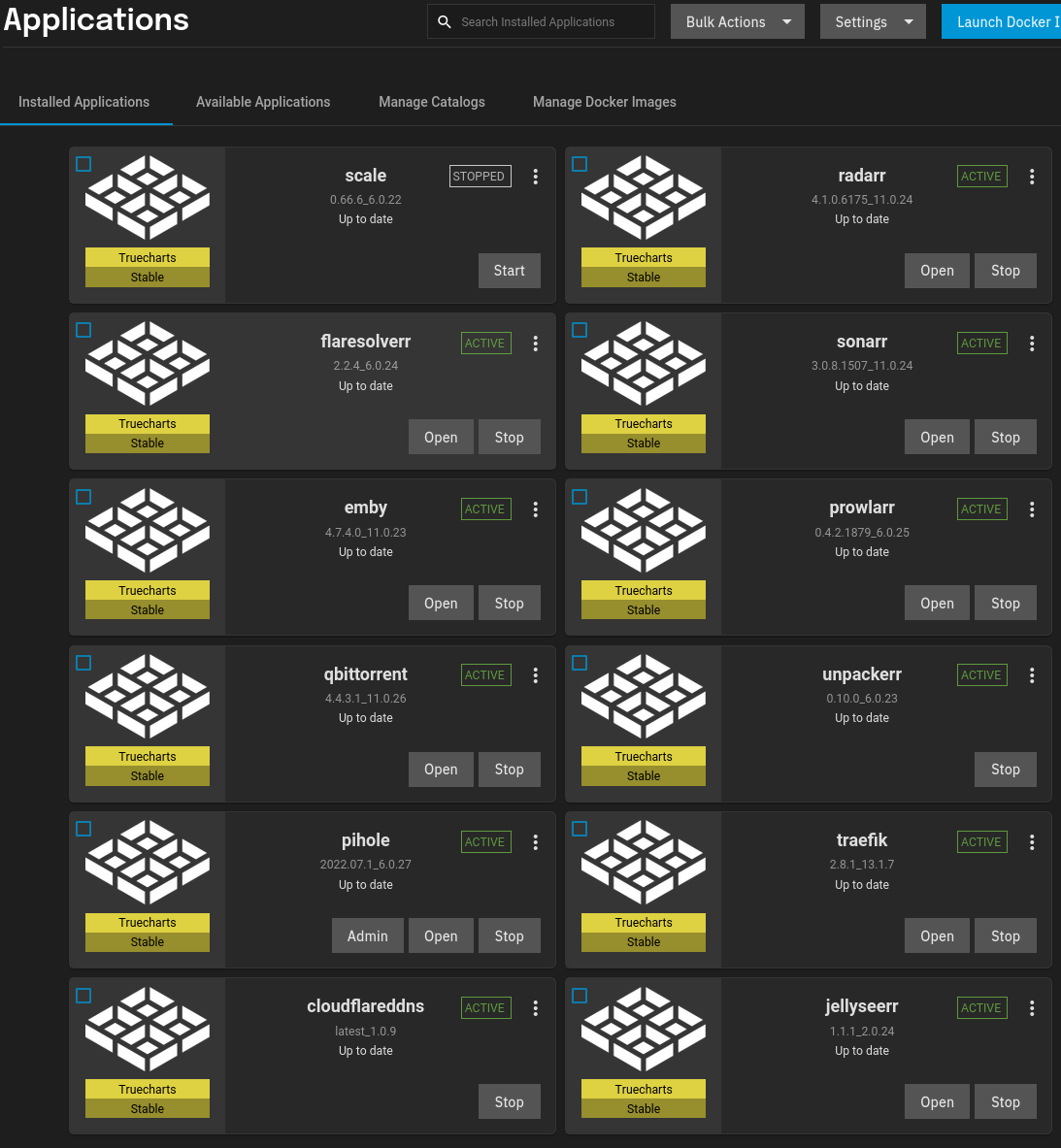Click the jellyseerr app logo

[x=644, y=1029]
